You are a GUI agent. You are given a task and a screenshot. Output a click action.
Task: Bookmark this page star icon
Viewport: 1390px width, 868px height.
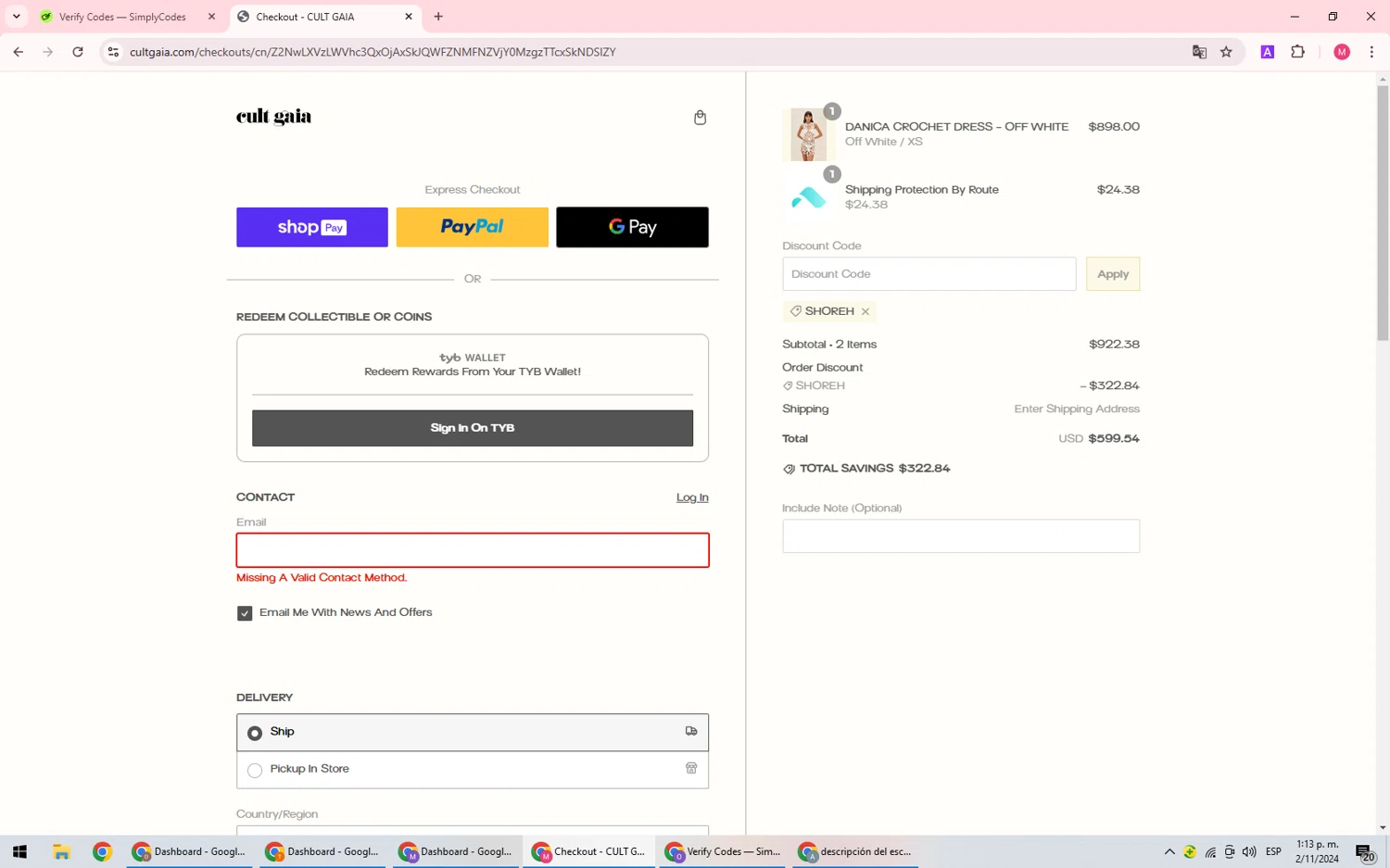tap(1226, 52)
